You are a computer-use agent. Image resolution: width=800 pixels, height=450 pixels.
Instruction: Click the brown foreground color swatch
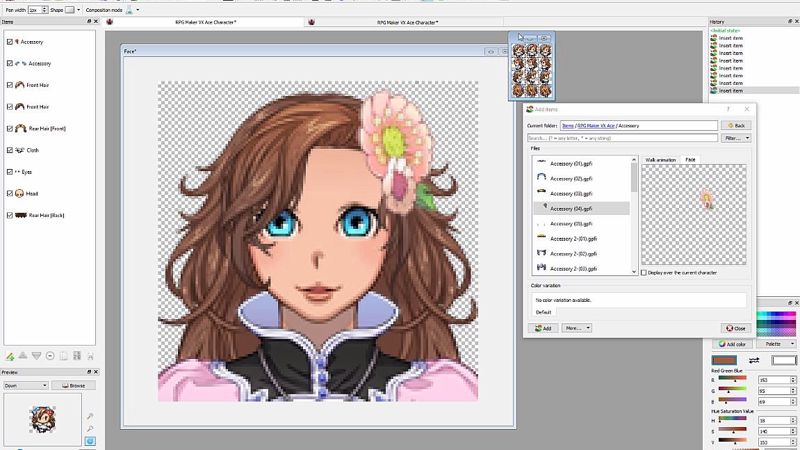pos(724,361)
